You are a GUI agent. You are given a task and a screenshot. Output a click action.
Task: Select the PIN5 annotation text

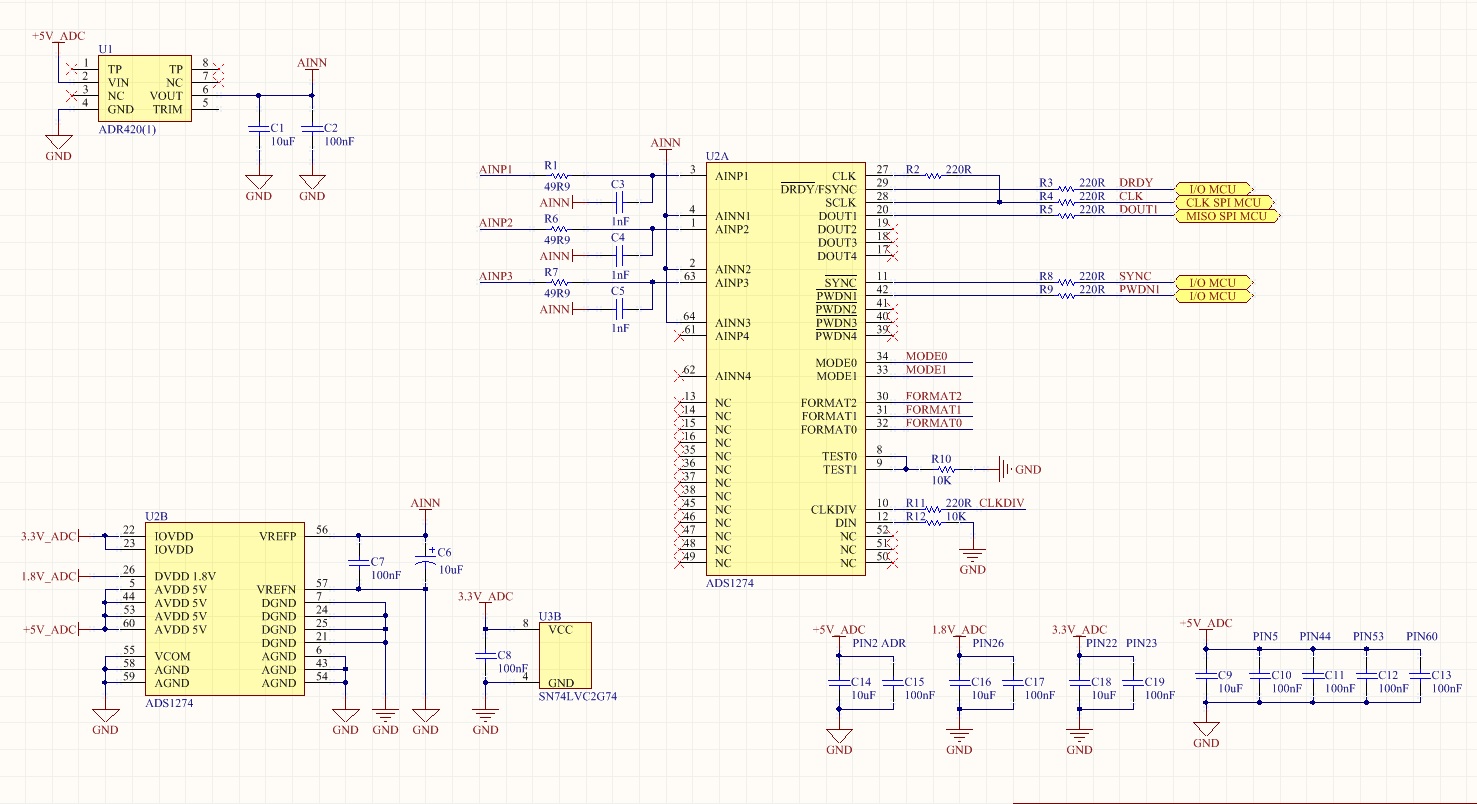1265,636
